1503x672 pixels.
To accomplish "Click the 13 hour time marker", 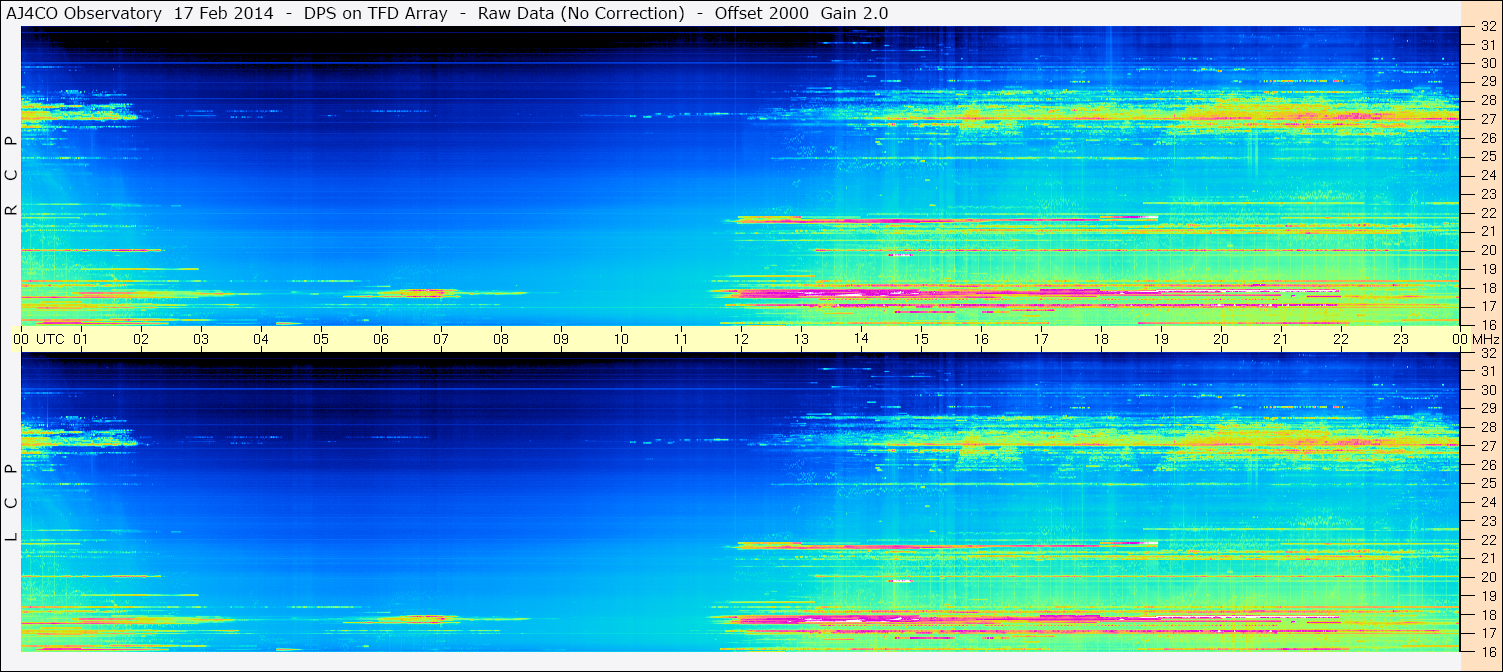I will [x=801, y=339].
